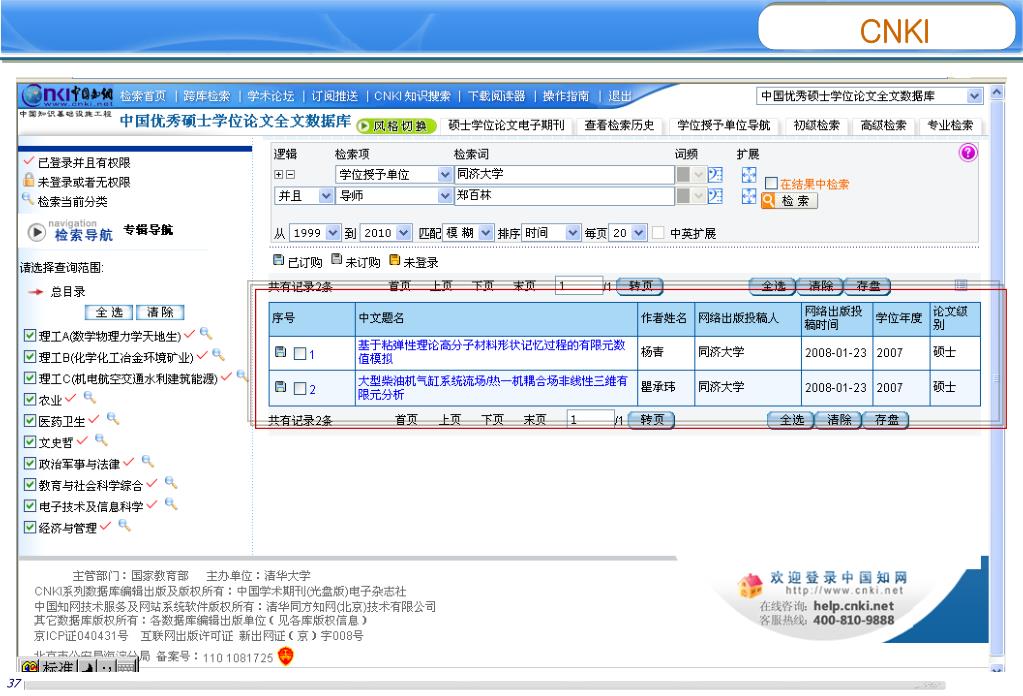Click magnifier icon beside 理工B category

[x=218, y=355]
